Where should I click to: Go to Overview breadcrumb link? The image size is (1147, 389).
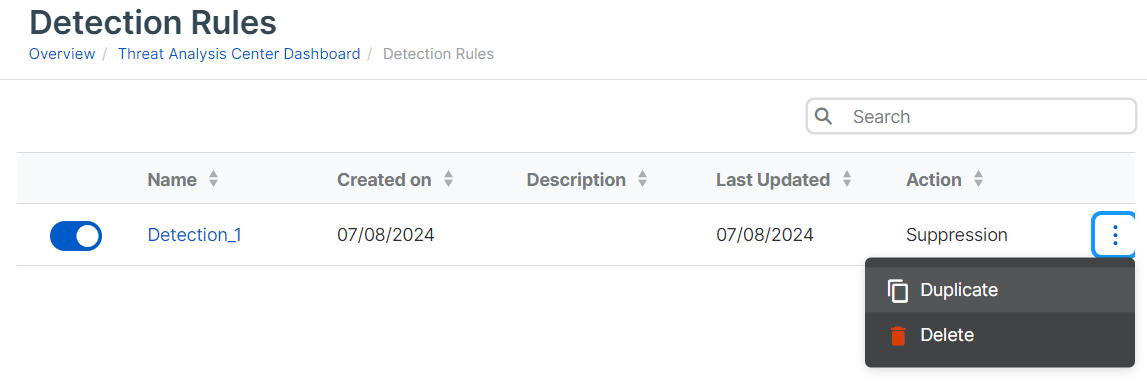[62, 53]
